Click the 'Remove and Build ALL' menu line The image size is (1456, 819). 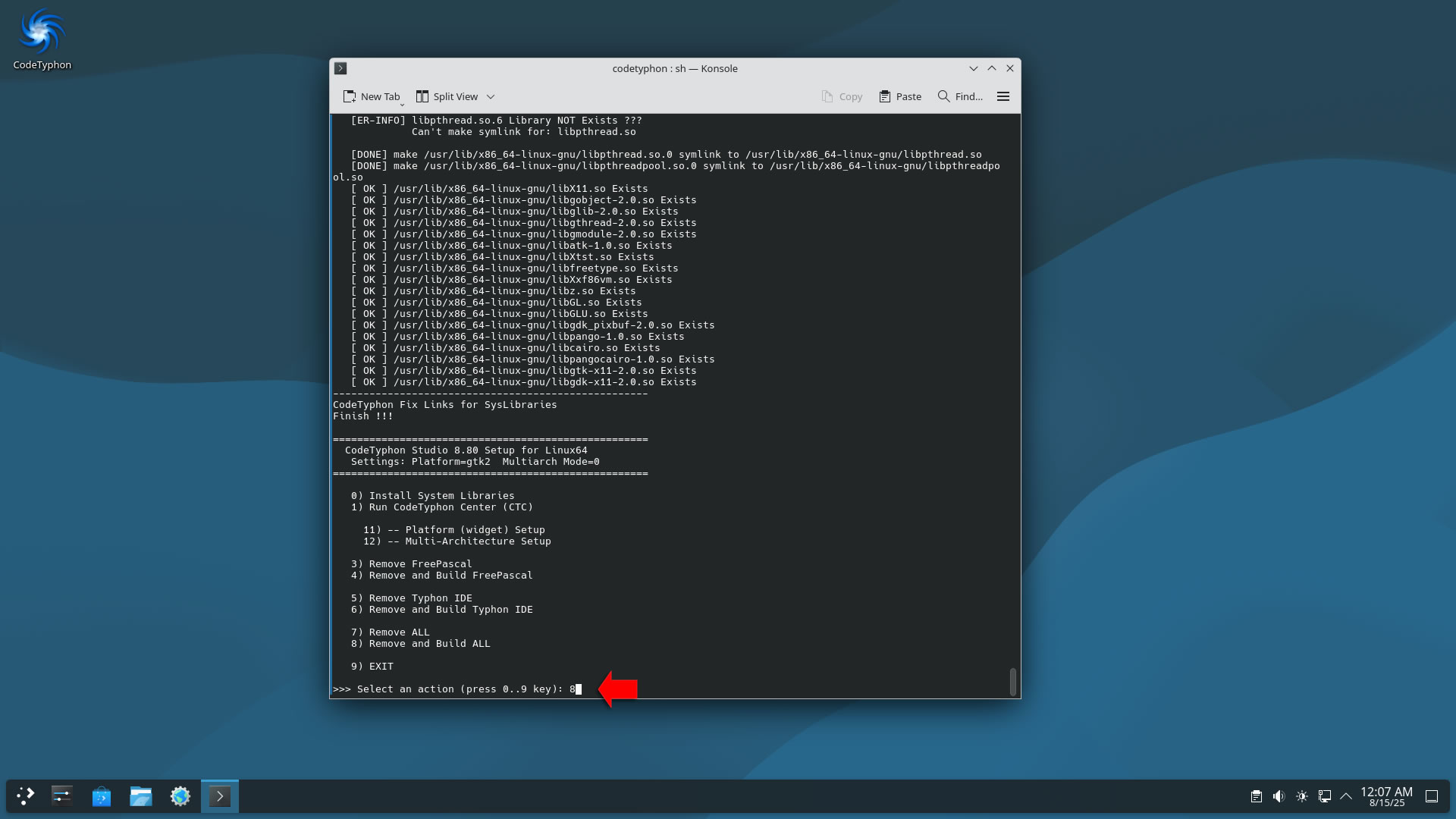[x=421, y=644]
